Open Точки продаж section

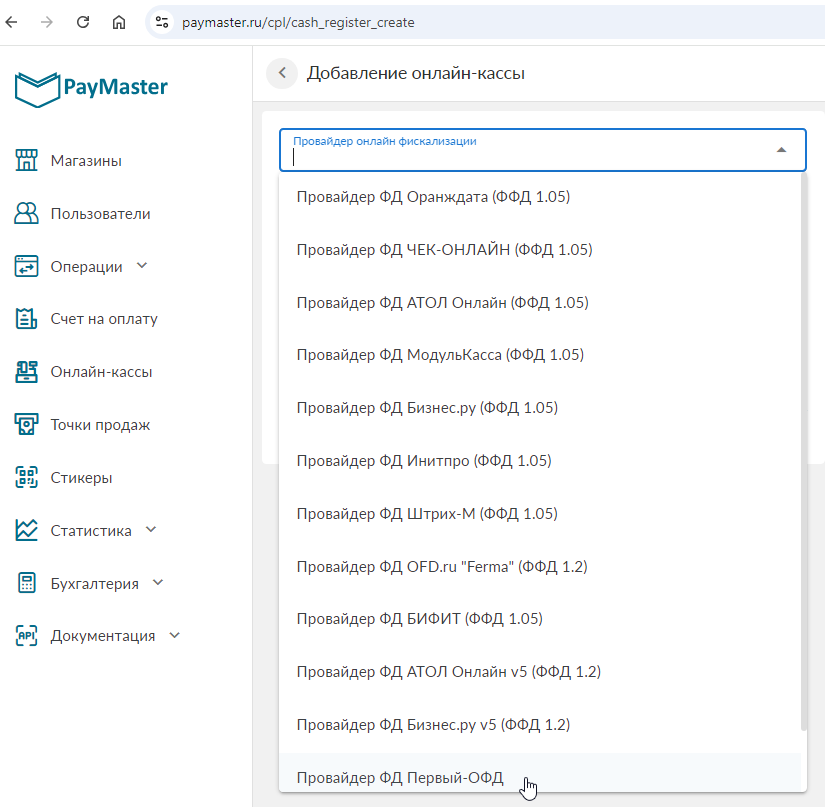100,425
